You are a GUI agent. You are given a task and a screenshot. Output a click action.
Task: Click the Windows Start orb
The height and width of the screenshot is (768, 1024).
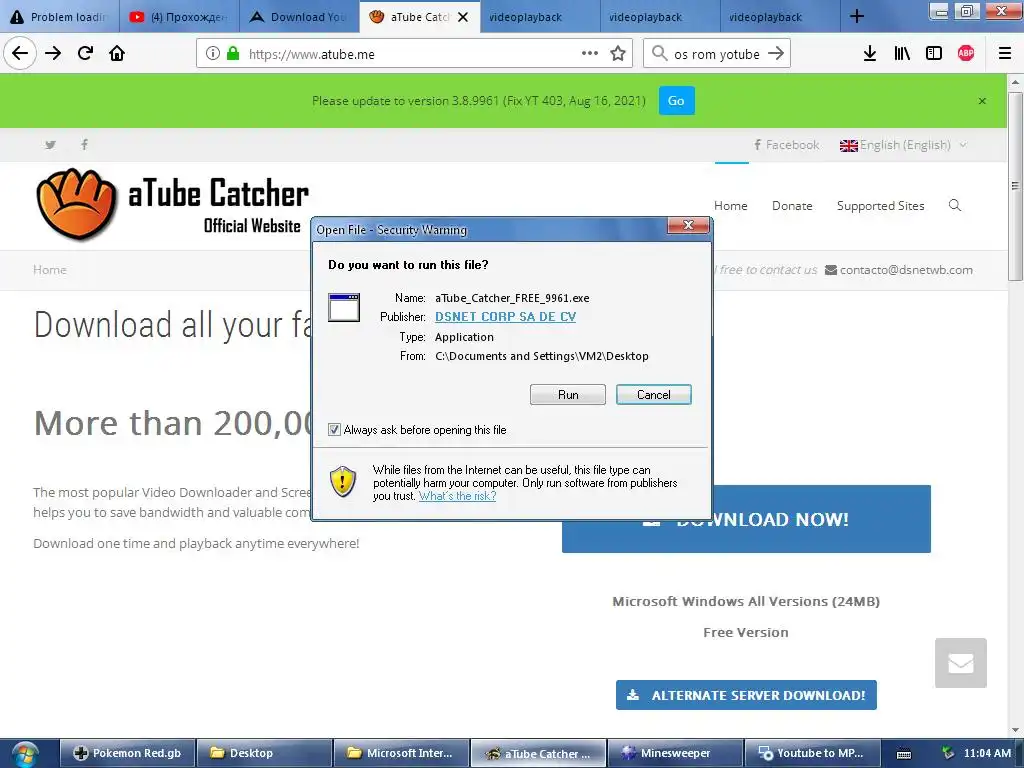coord(25,754)
